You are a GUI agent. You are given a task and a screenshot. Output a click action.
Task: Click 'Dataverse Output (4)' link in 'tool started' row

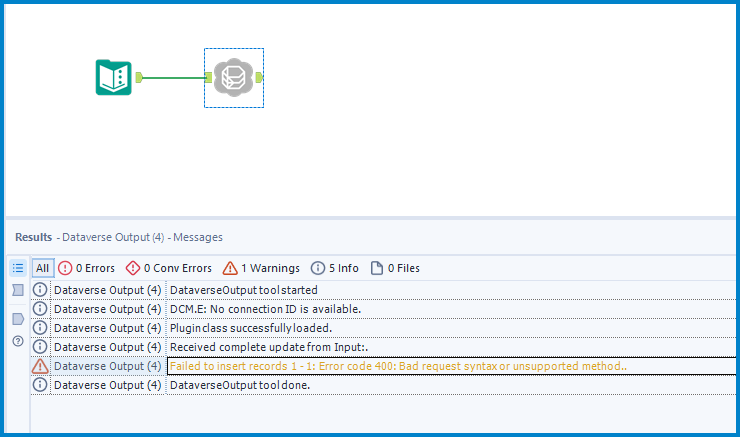click(x=108, y=290)
